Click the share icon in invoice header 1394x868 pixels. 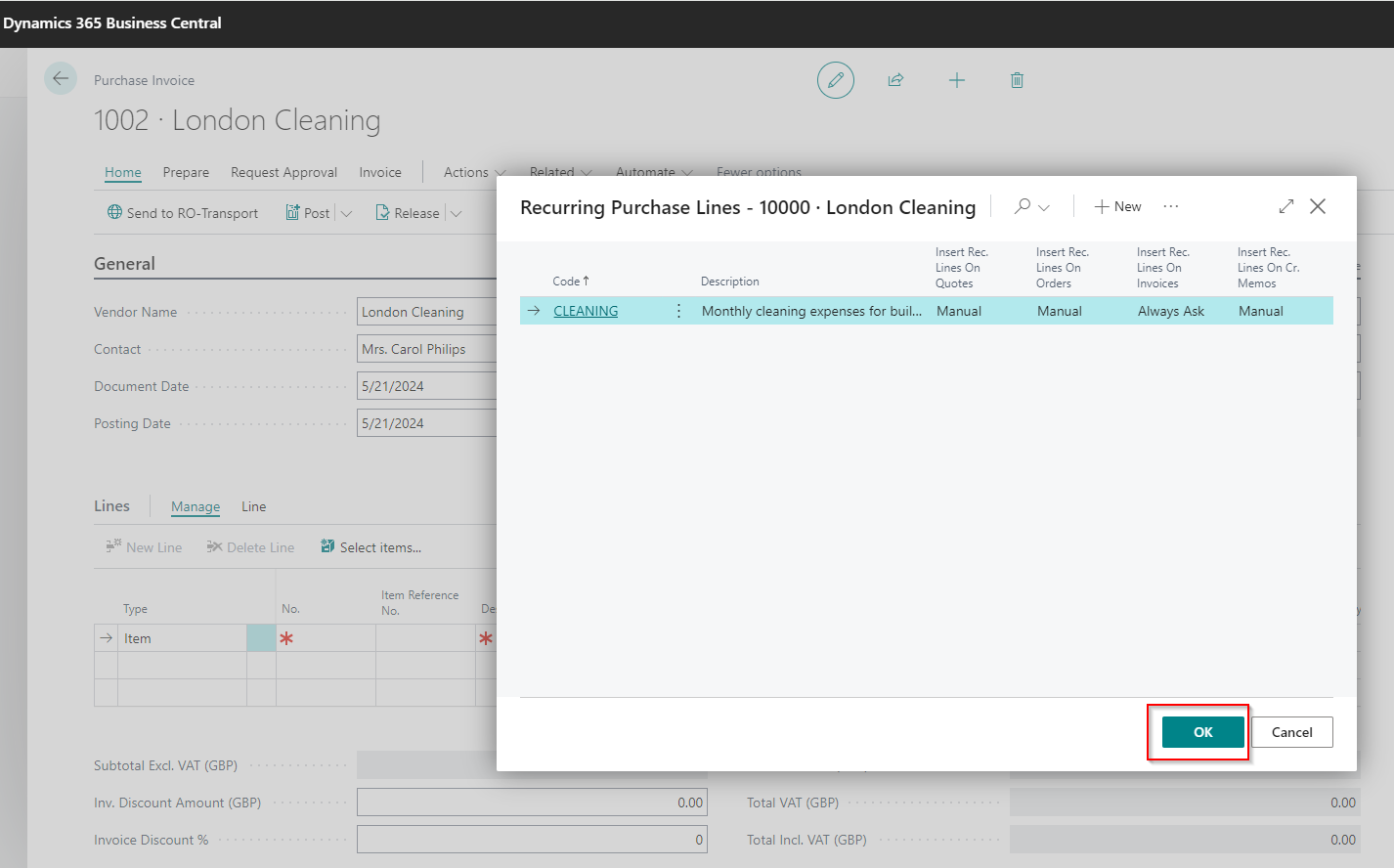[x=895, y=80]
